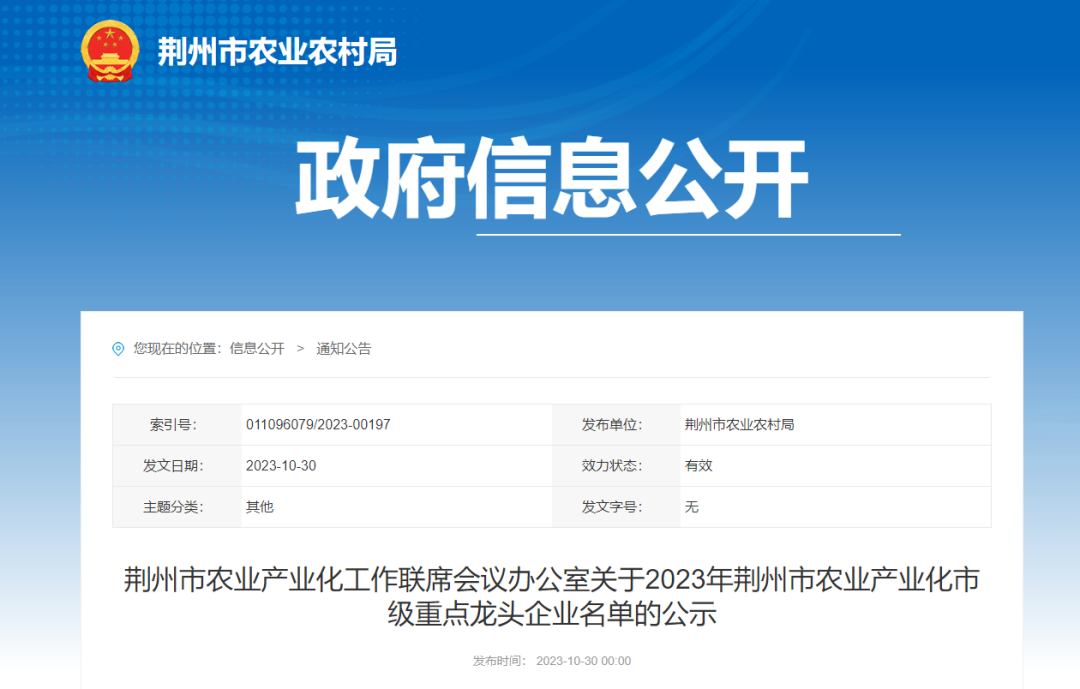Click the 索引号 label cell
Screen dimensions: 1080x689
click(178, 424)
